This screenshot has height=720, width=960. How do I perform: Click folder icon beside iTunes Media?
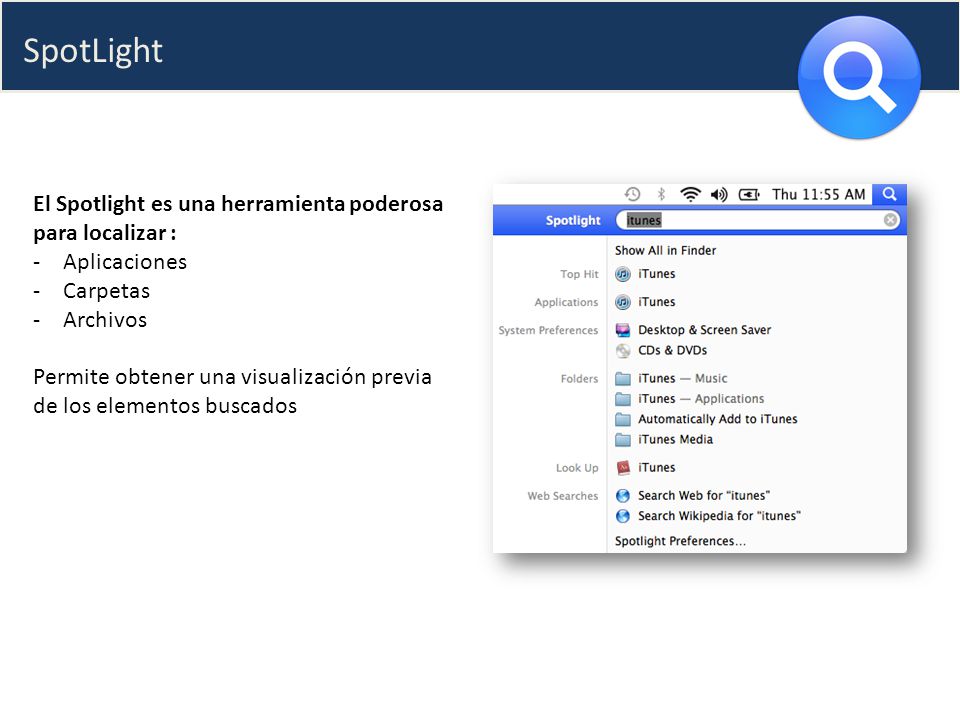click(x=623, y=440)
